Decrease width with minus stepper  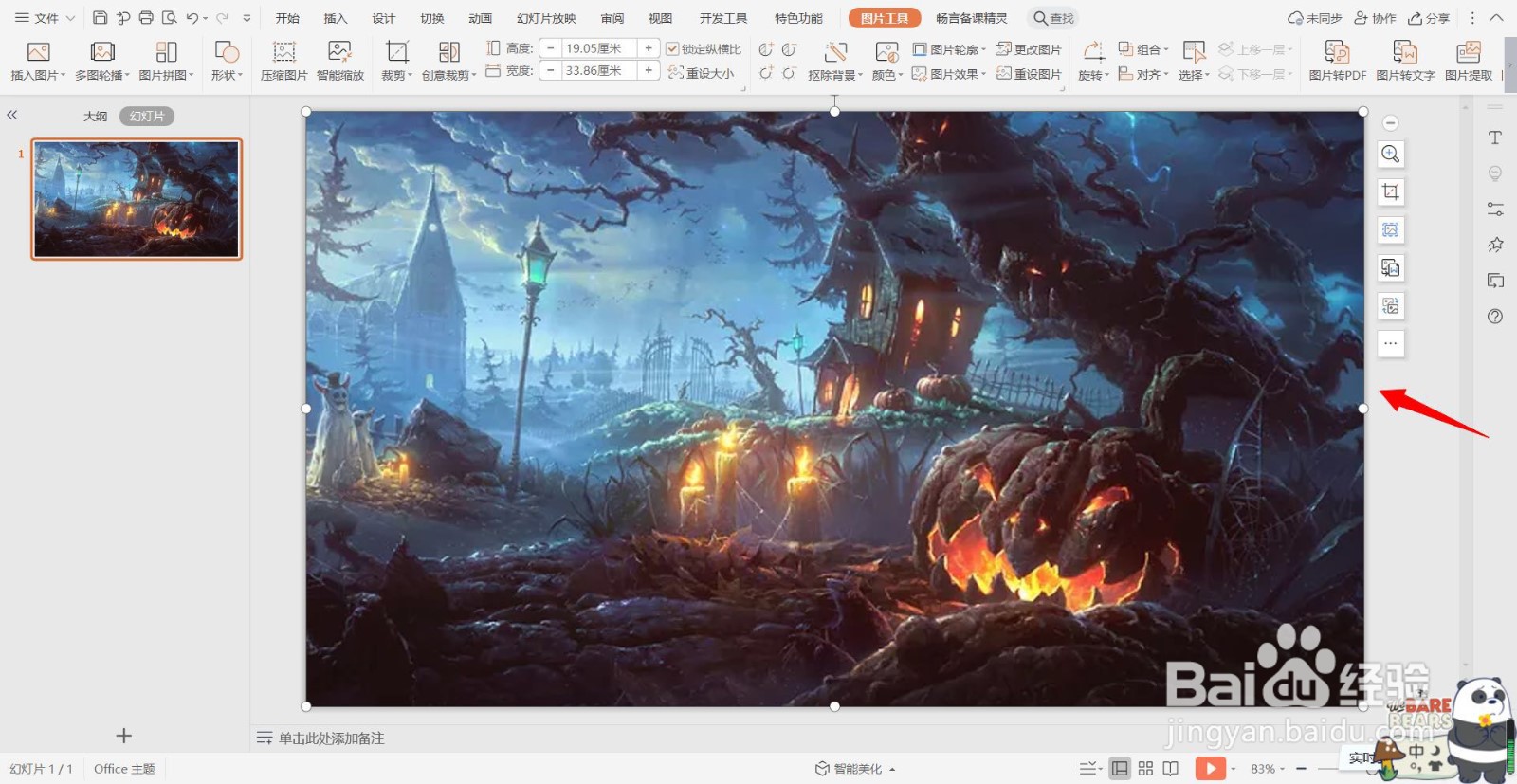click(550, 70)
